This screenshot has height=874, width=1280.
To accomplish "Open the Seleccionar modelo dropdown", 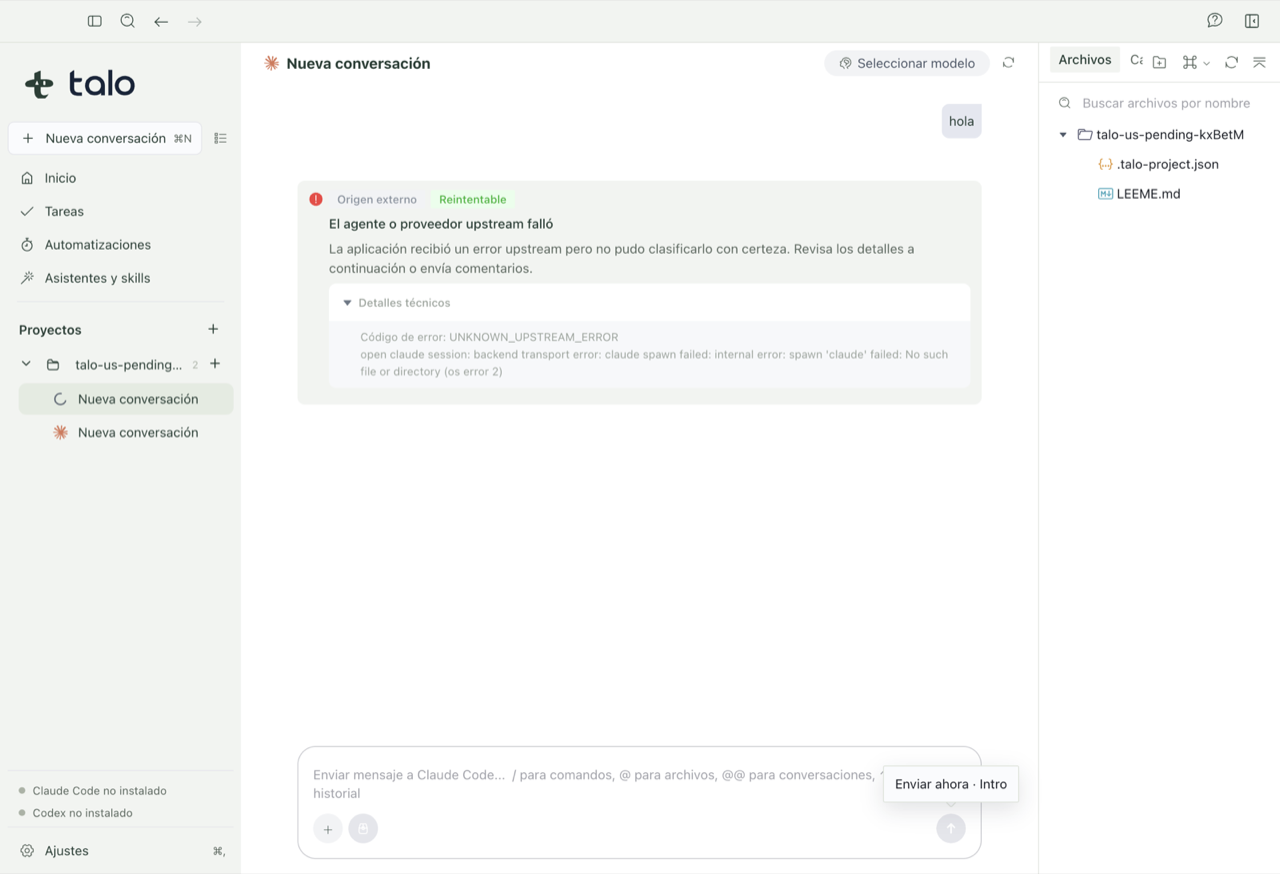I will [x=907, y=63].
